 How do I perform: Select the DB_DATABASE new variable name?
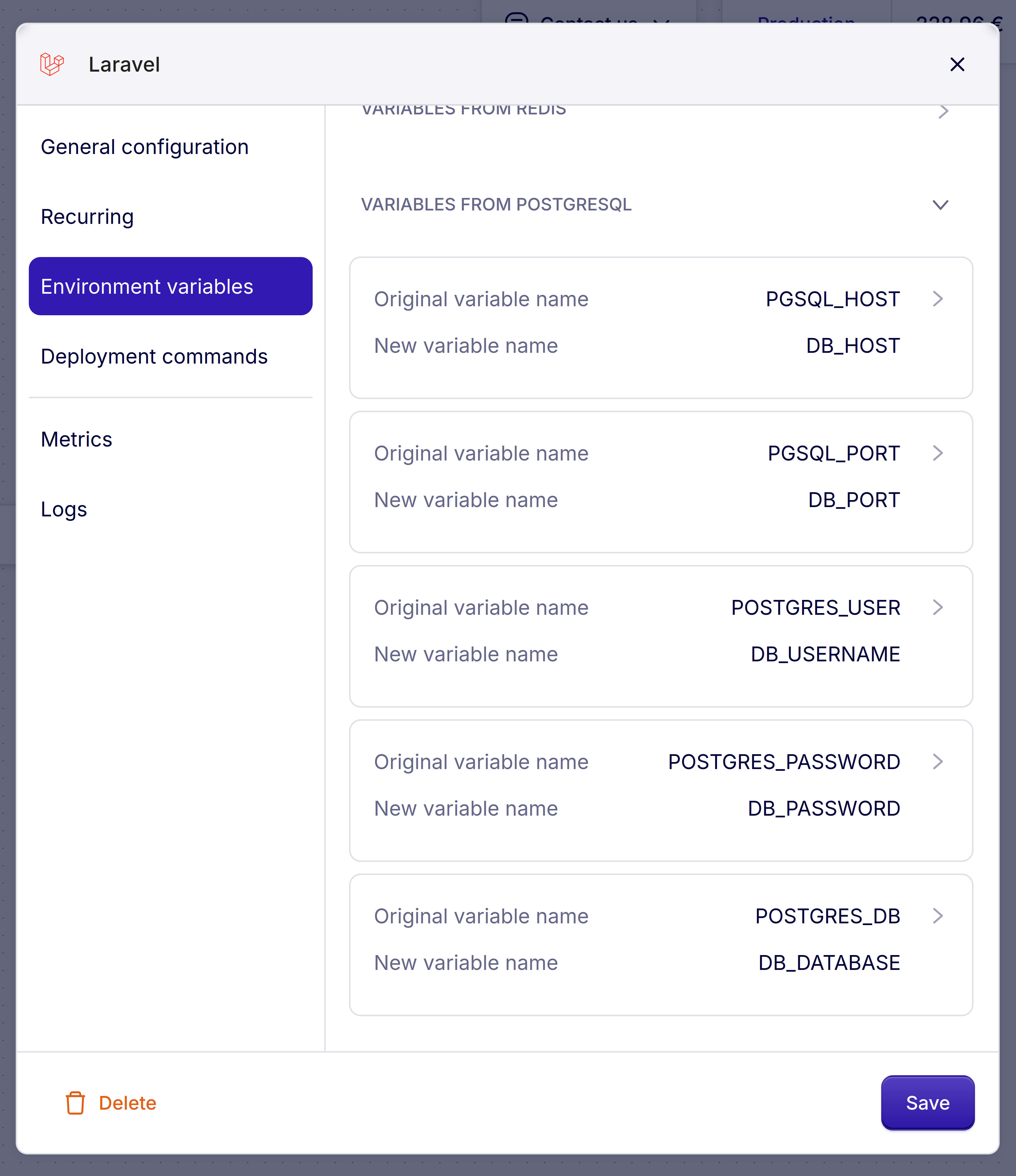[829, 963]
